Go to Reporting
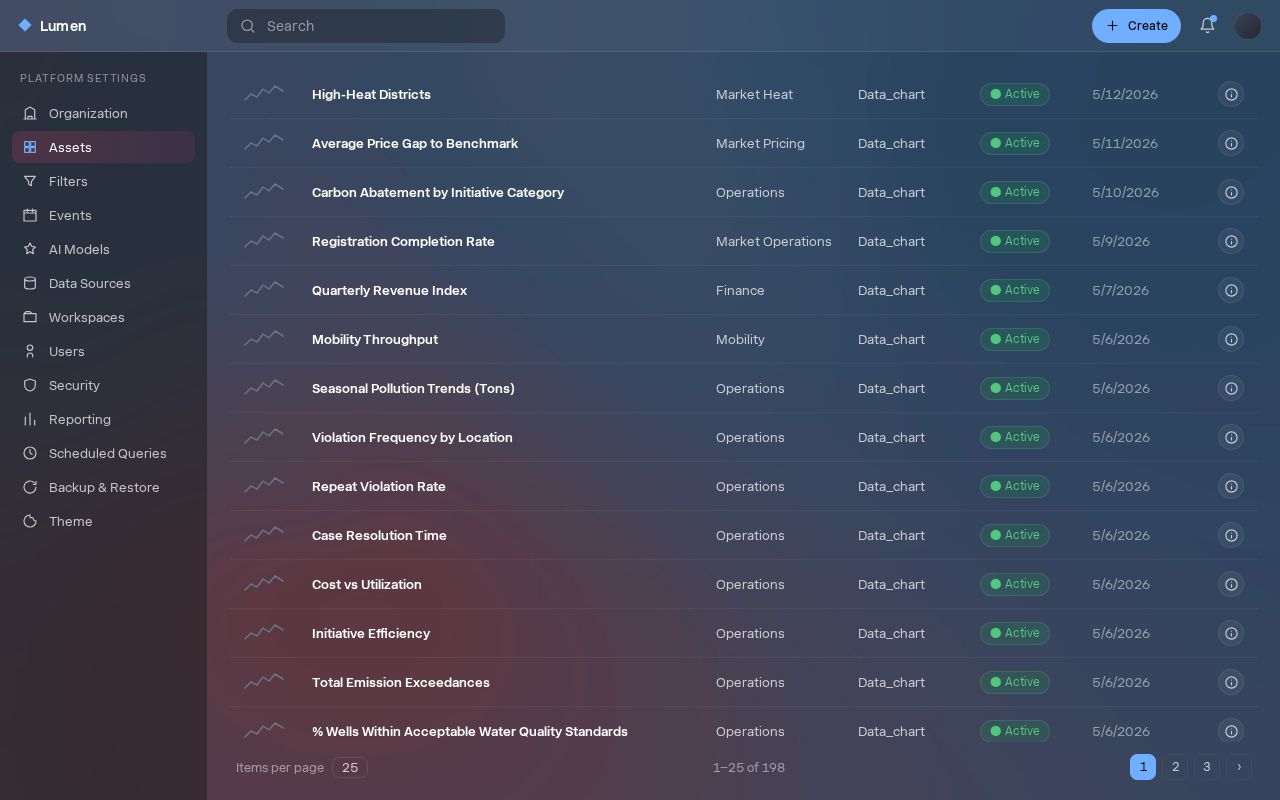1280x800 pixels. click(x=103, y=419)
